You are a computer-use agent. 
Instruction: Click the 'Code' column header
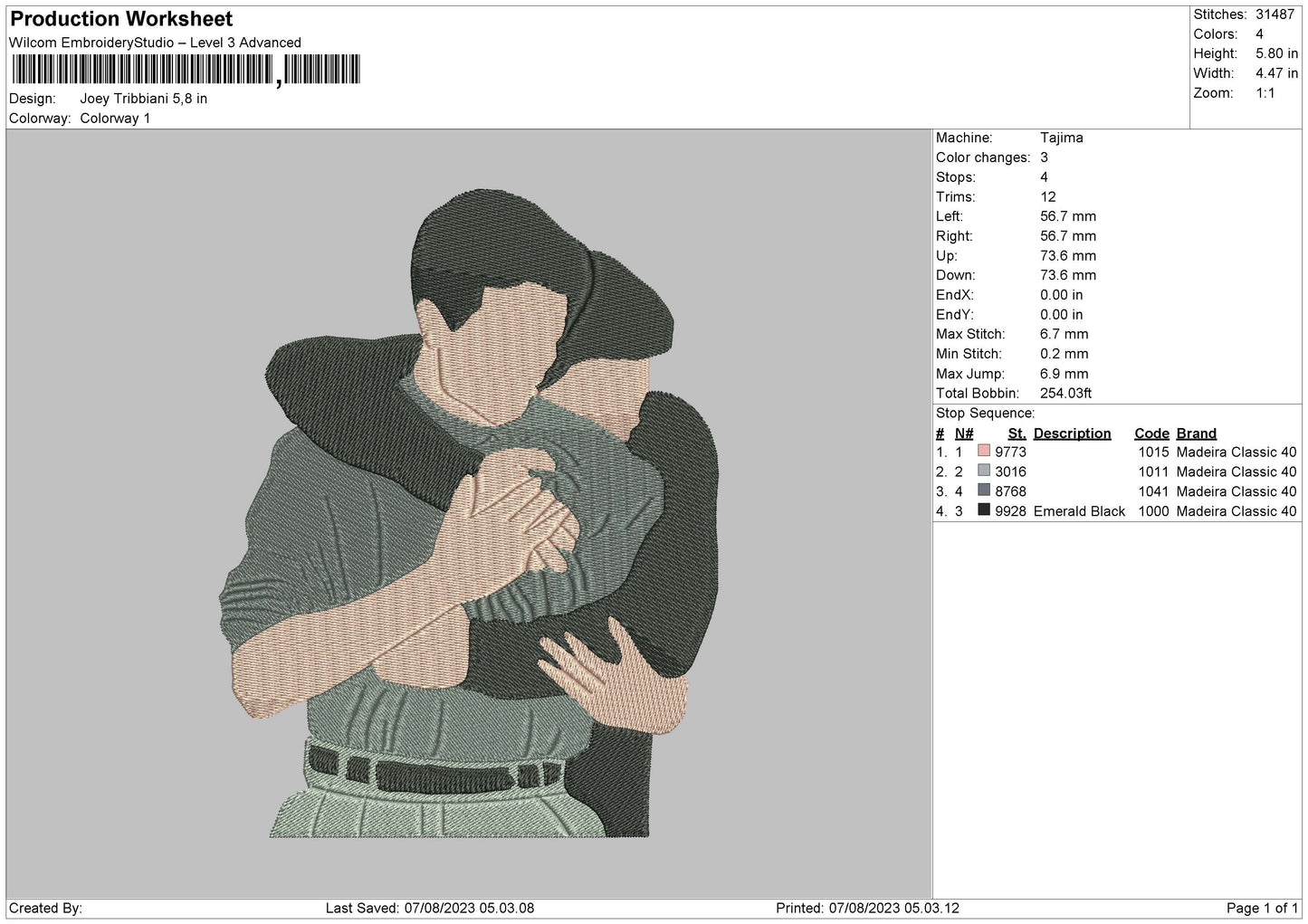tap(1151, 433)
